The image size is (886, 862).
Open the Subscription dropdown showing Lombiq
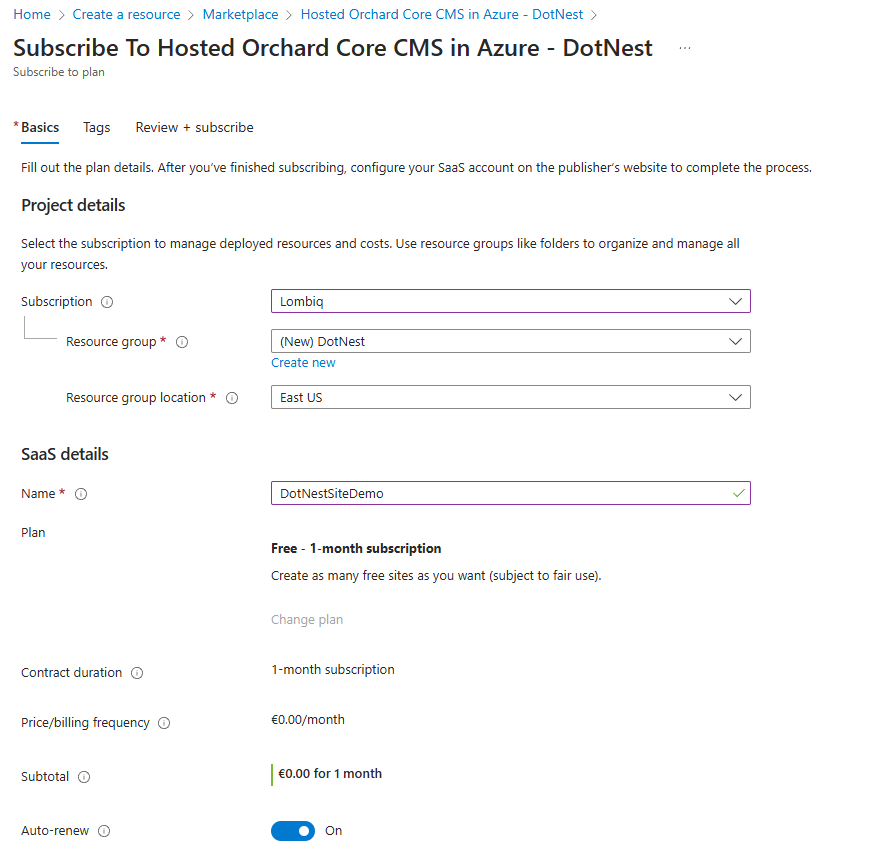pos(511,301)
